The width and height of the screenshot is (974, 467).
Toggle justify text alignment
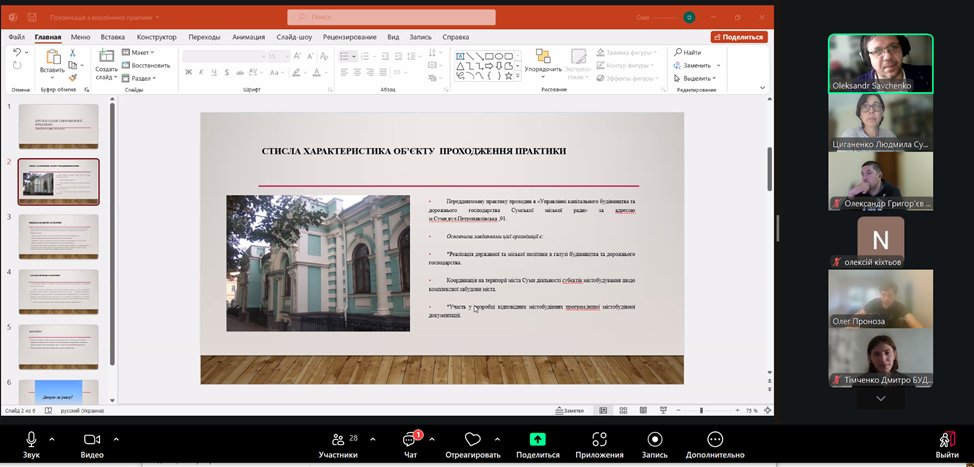point(383,73)
